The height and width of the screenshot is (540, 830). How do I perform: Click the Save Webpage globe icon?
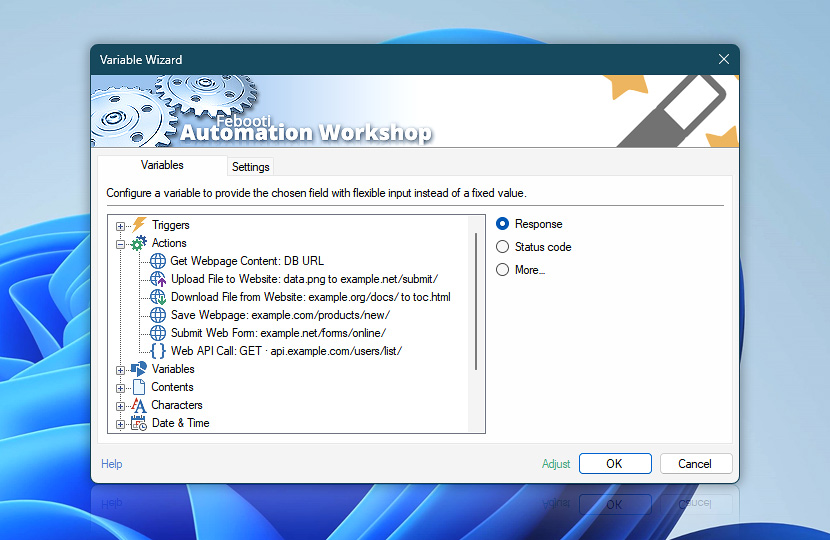pyautogui.click(x=158, y=315)
